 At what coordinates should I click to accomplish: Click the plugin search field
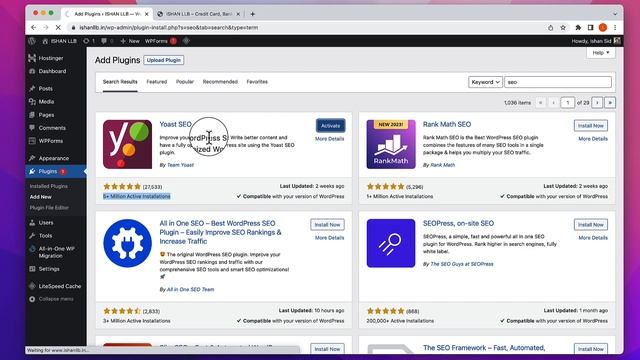[x=558, y=82]
